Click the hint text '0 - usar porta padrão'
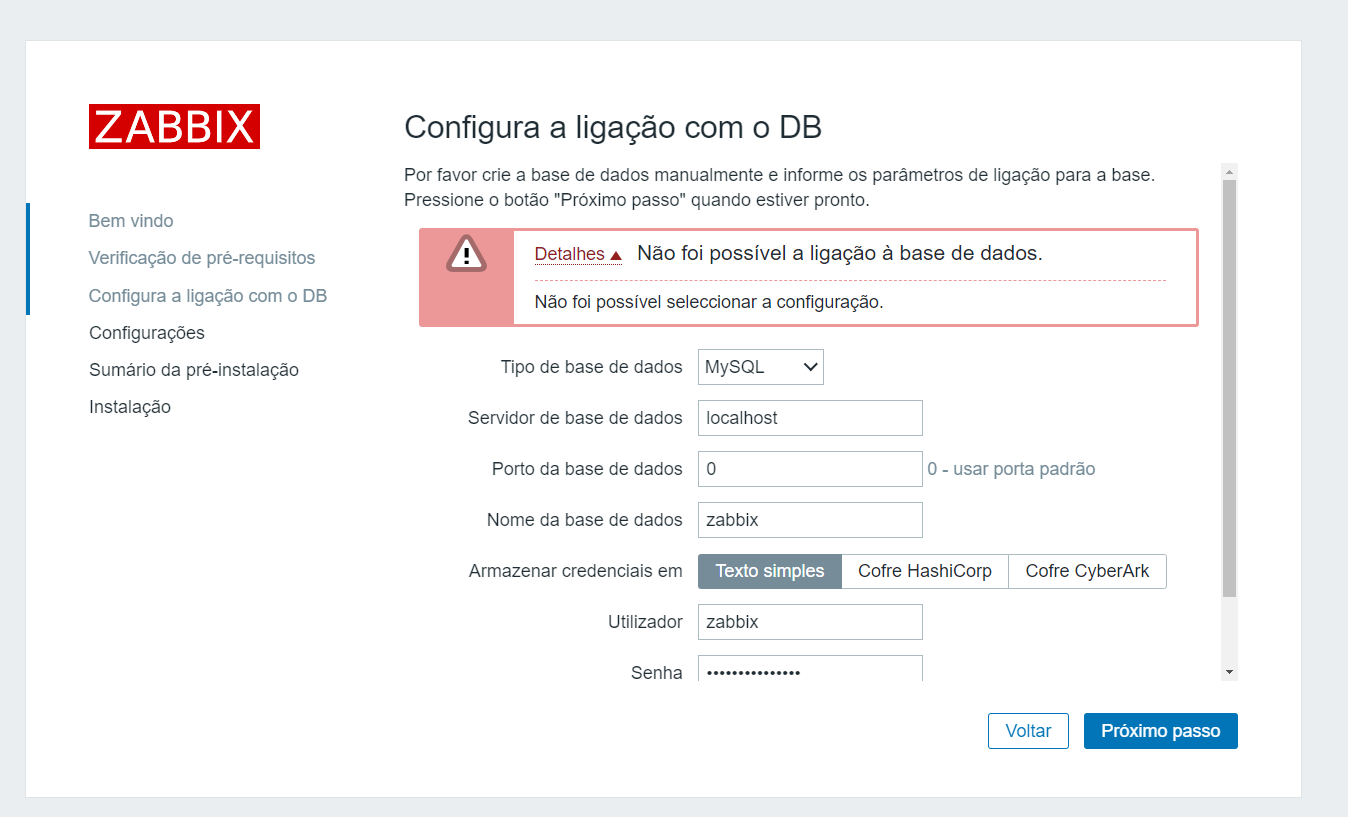Viewport: 1348px width, 817px height. click(1011, 469)
